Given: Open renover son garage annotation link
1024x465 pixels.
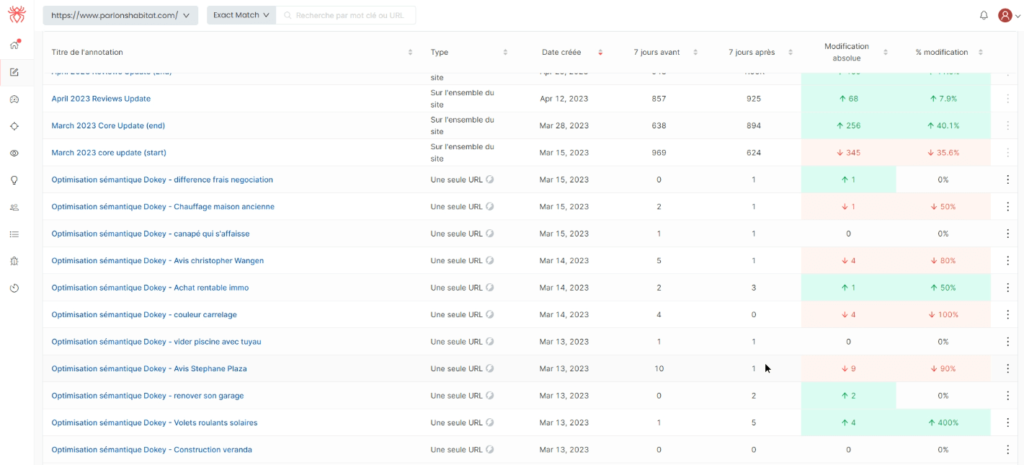Looking at the screenshot, I should 148,396.
